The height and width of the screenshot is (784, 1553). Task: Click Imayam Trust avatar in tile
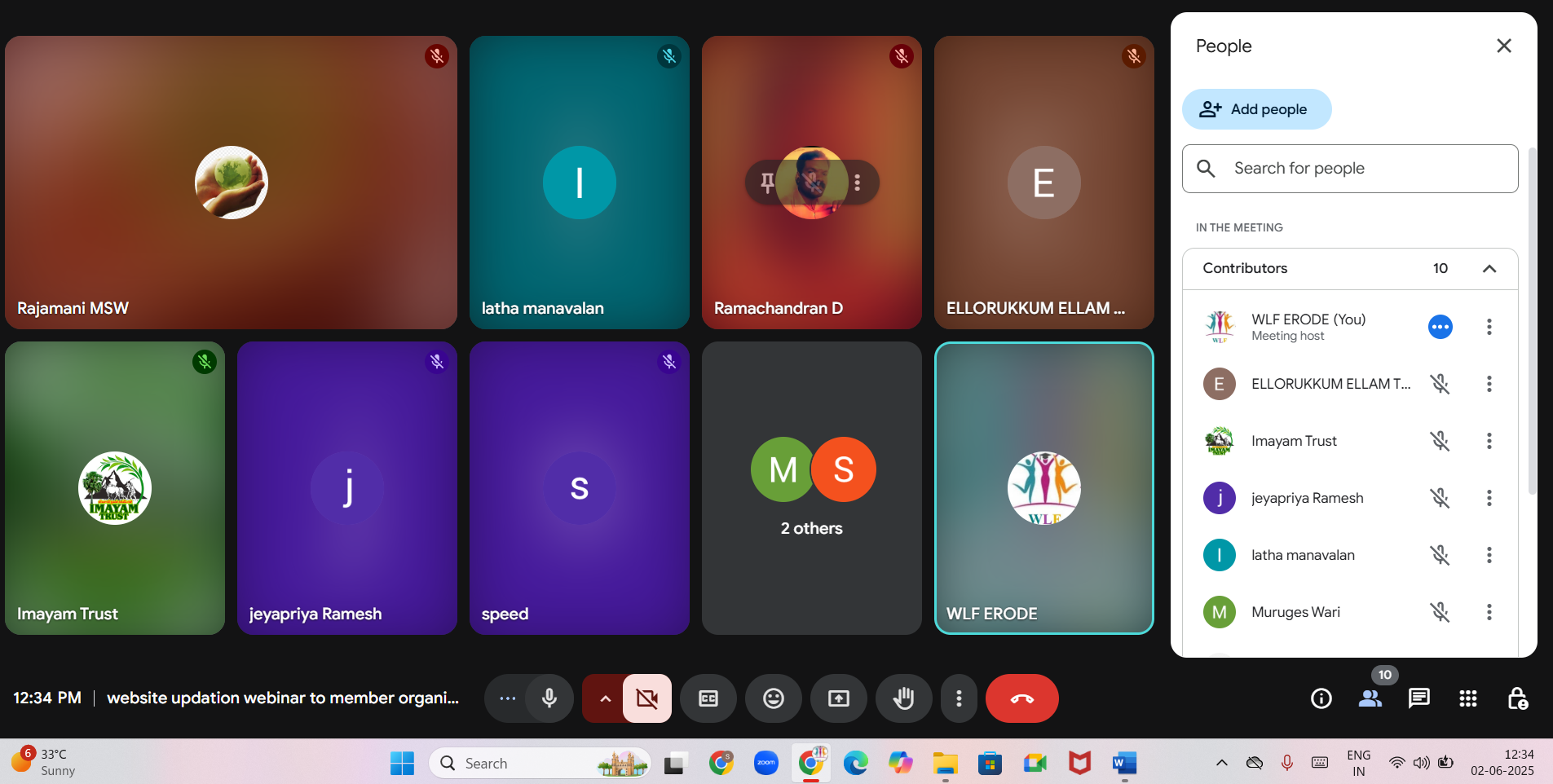[x=115, y=488]
